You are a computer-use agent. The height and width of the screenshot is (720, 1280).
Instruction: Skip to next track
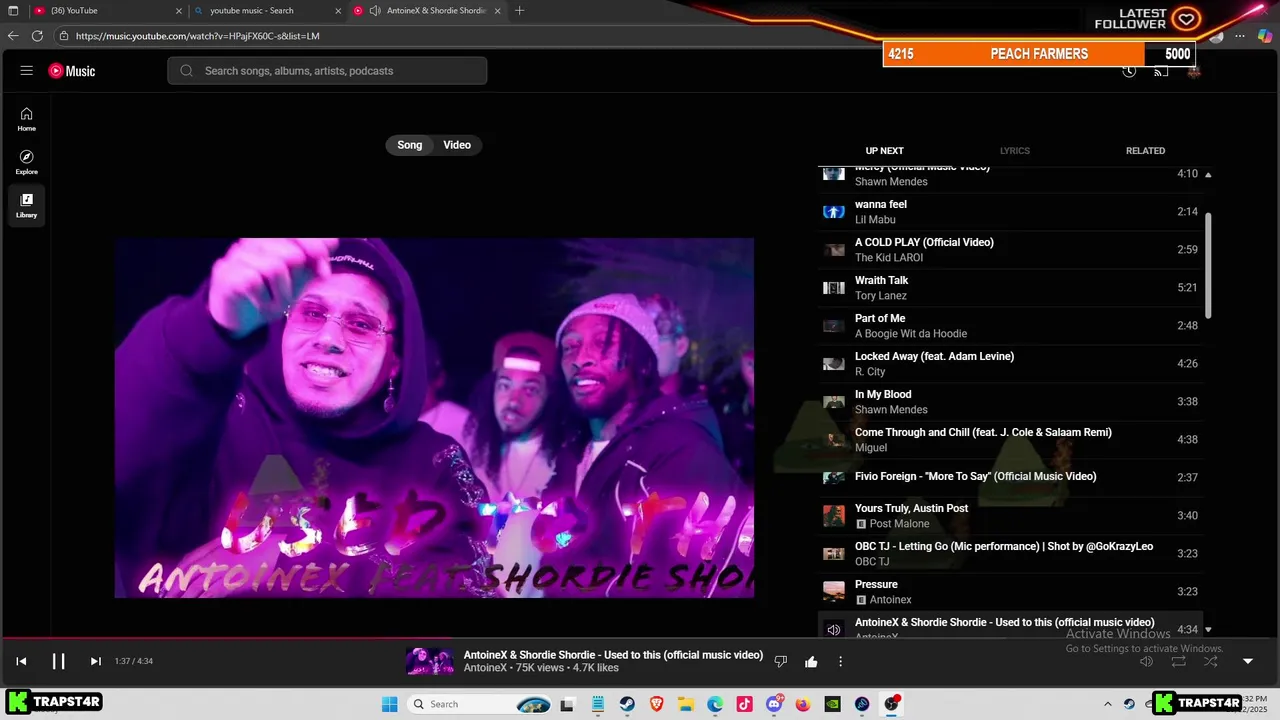point(95,661)
